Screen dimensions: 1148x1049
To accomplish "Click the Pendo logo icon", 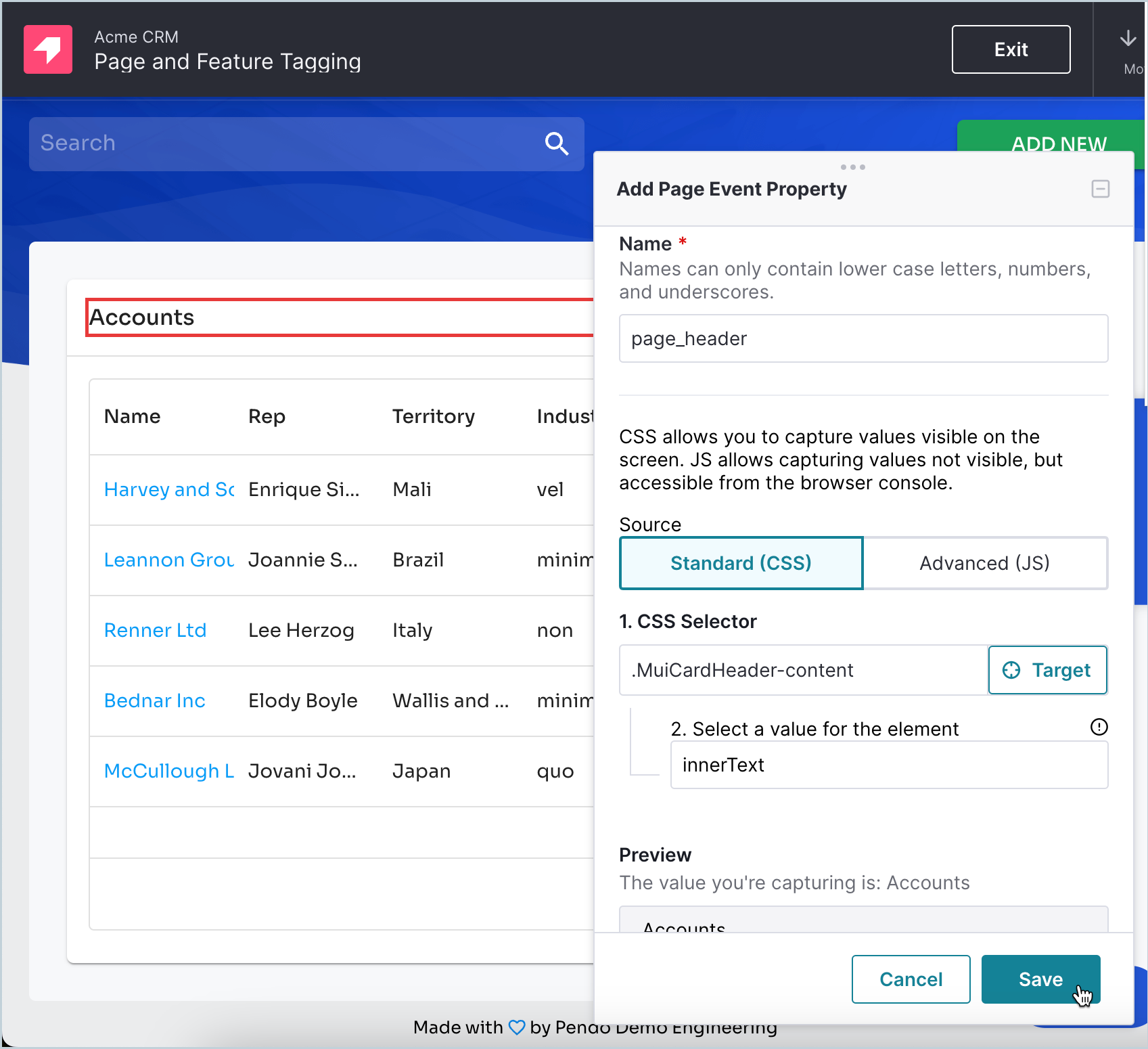I will (x=48, y=49).
